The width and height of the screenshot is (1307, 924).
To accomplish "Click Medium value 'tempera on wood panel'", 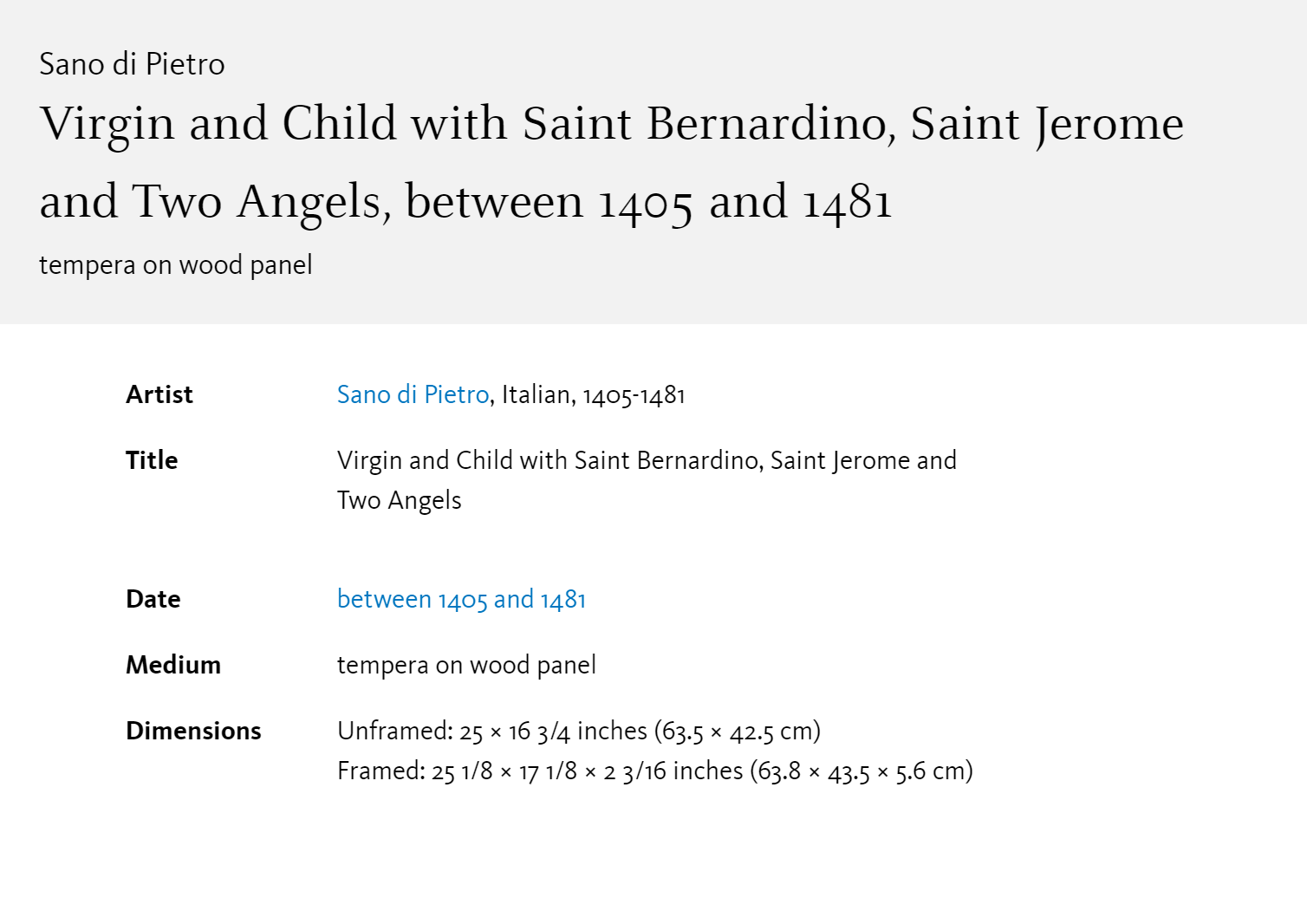I will (x=466, y=665).
